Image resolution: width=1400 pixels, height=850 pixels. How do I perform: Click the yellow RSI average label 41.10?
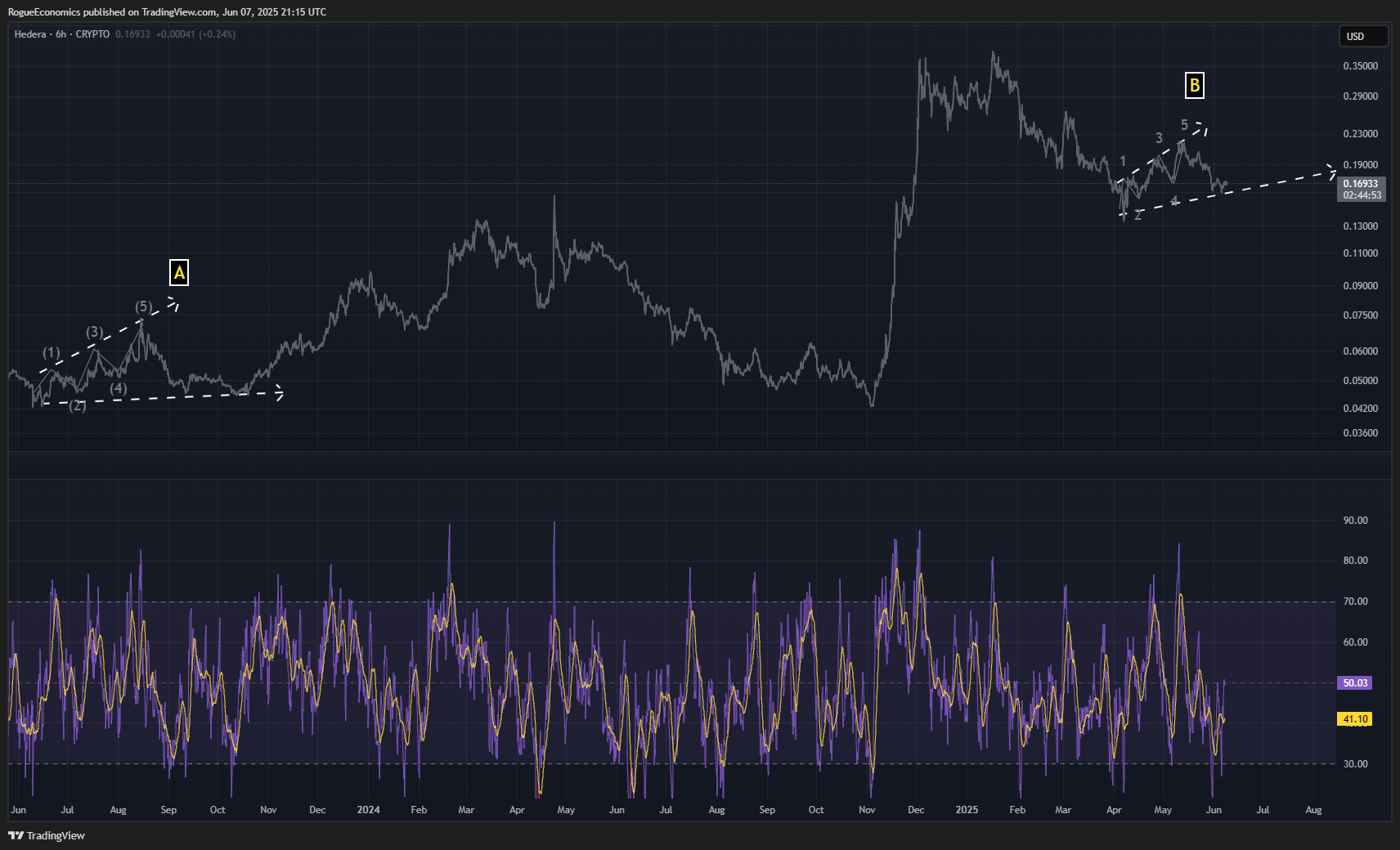pyautogui.click(x=1355, y=719)
